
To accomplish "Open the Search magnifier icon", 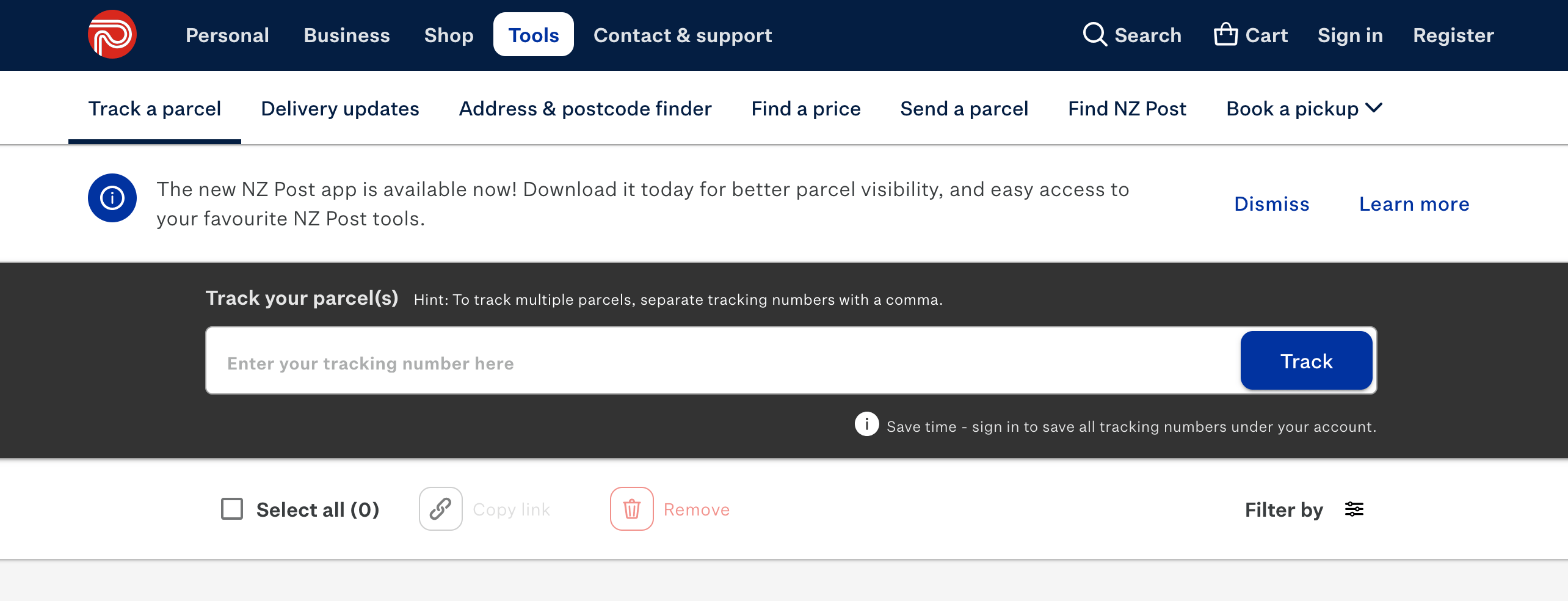I will pos(1095,35).
